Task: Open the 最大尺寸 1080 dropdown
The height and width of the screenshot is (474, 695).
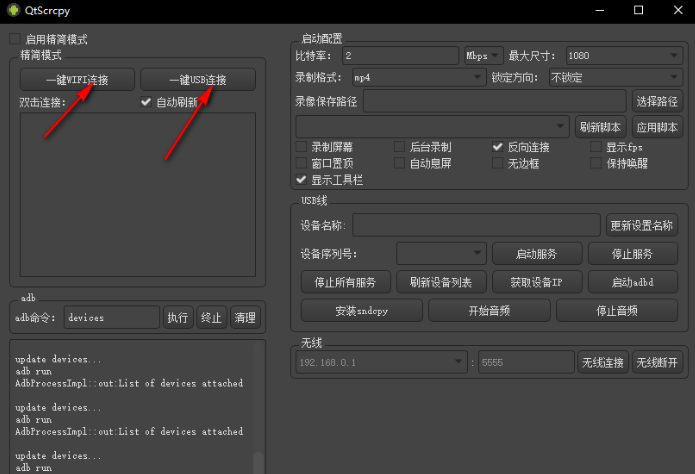Action: click(x=624, y=56)
